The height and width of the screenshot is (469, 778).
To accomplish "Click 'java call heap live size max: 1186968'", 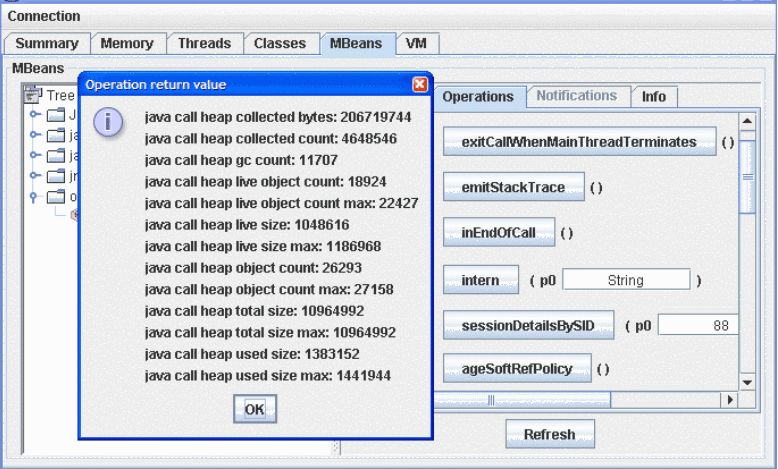I will [263, 246].
